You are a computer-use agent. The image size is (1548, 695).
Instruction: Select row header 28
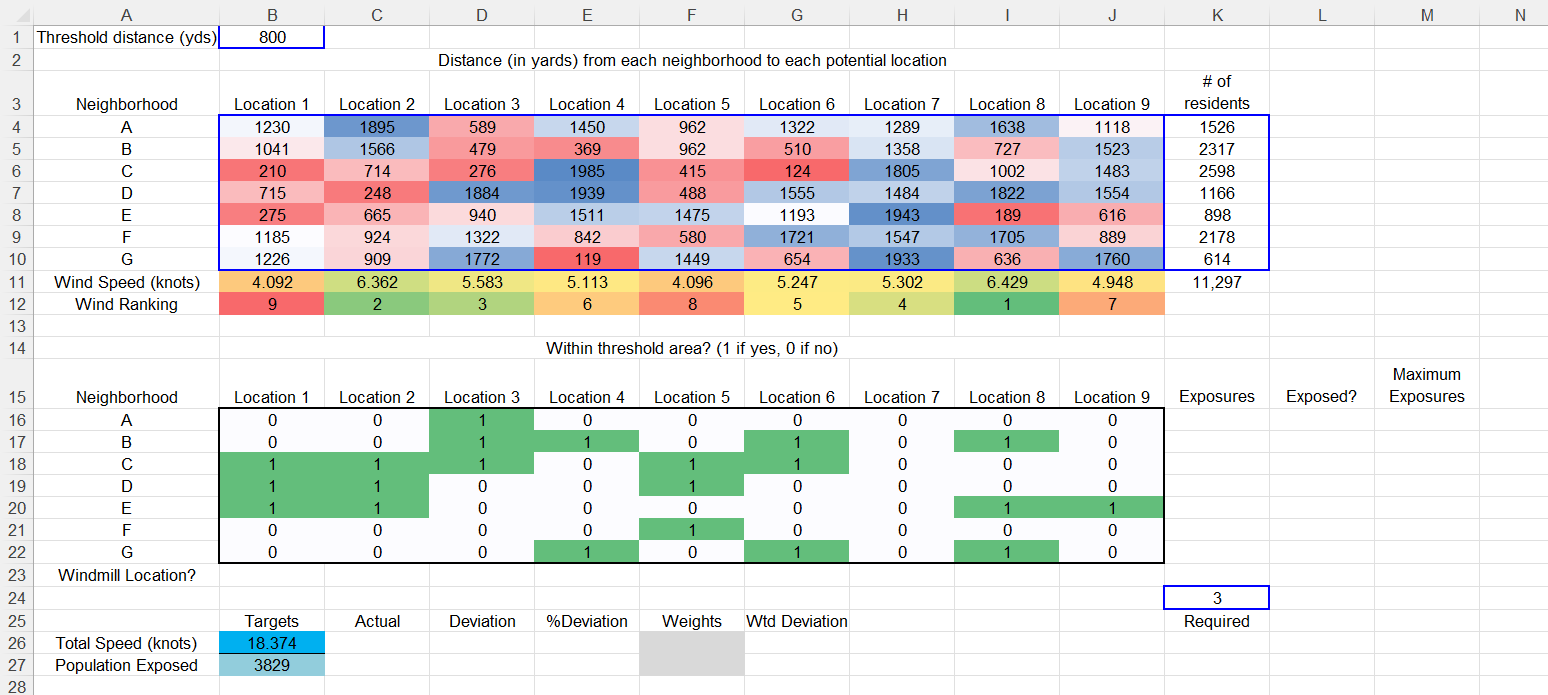click(x=17, y=685)
